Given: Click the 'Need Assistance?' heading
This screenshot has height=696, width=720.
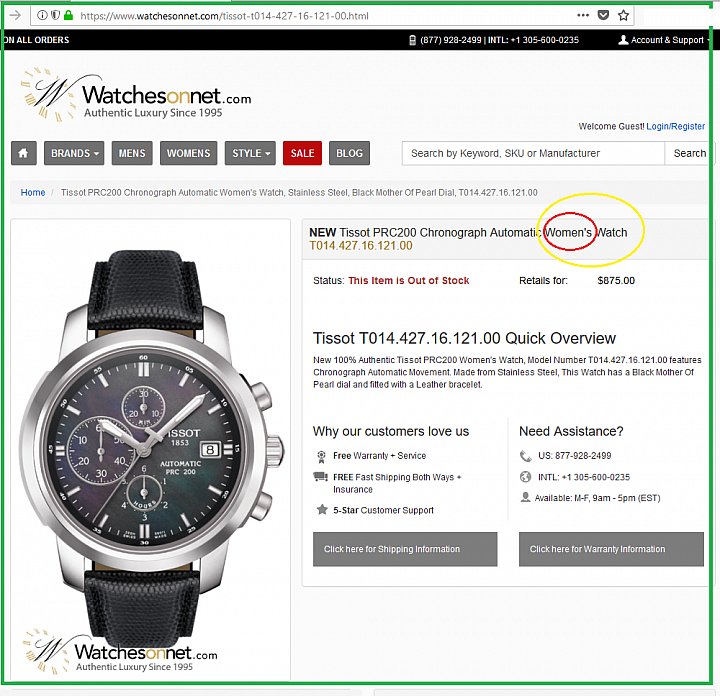Looking at the screenshot, I should (571, 432).
